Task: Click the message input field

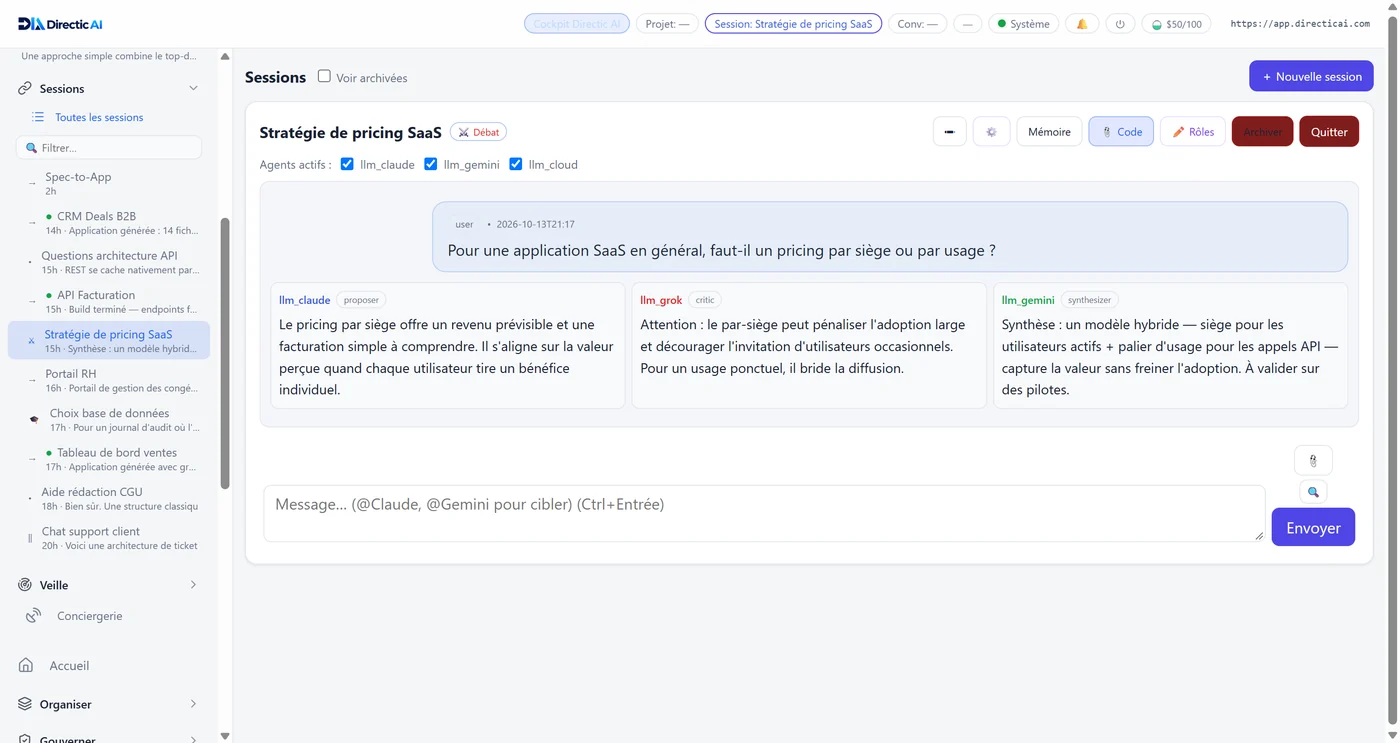Action: point(764,514)
